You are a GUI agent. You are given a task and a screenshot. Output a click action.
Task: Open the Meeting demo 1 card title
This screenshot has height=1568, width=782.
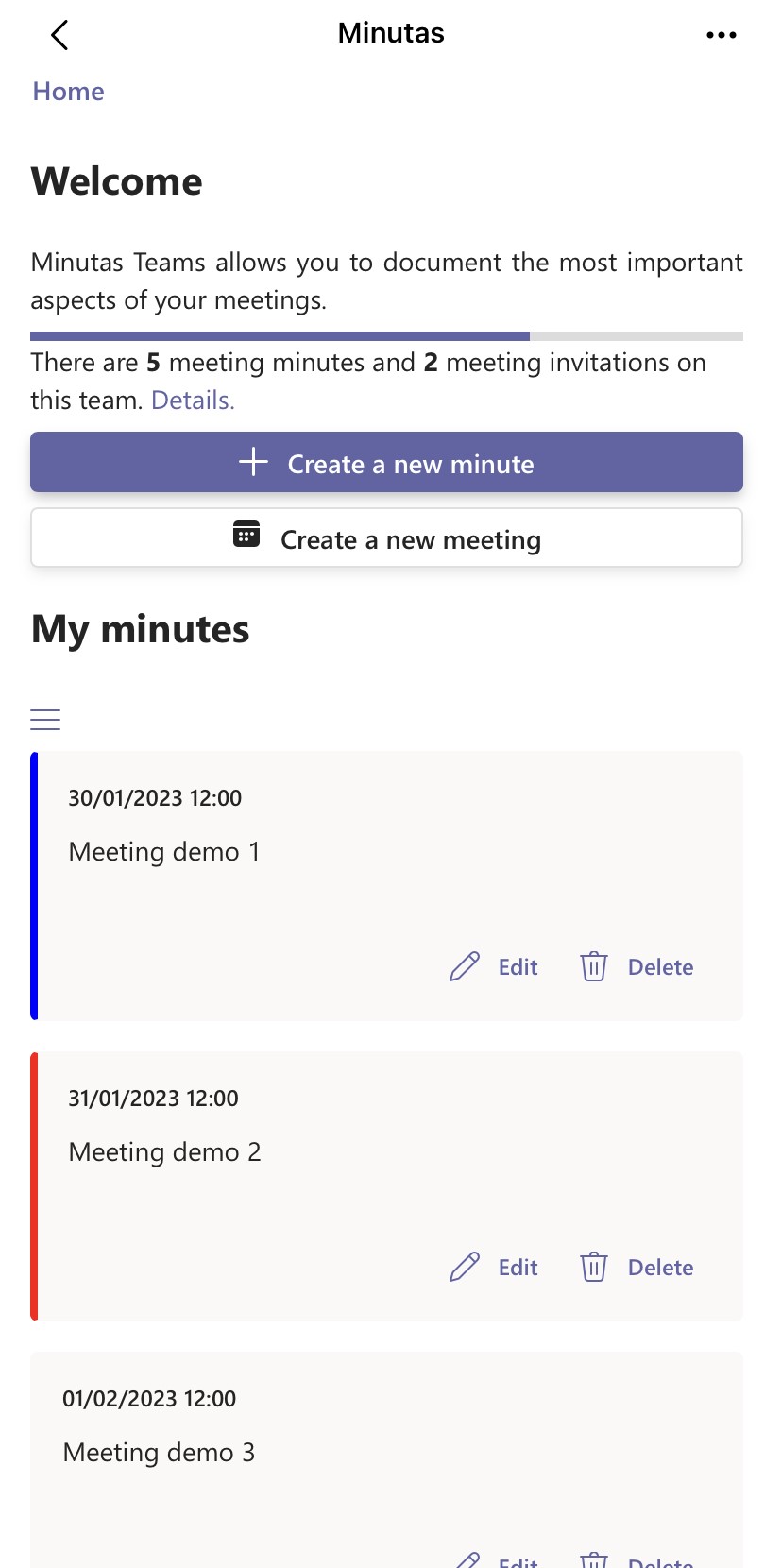(164, 852)
